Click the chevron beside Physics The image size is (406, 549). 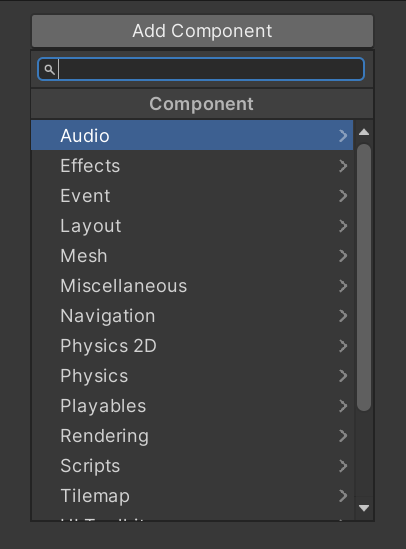[343, 376]
